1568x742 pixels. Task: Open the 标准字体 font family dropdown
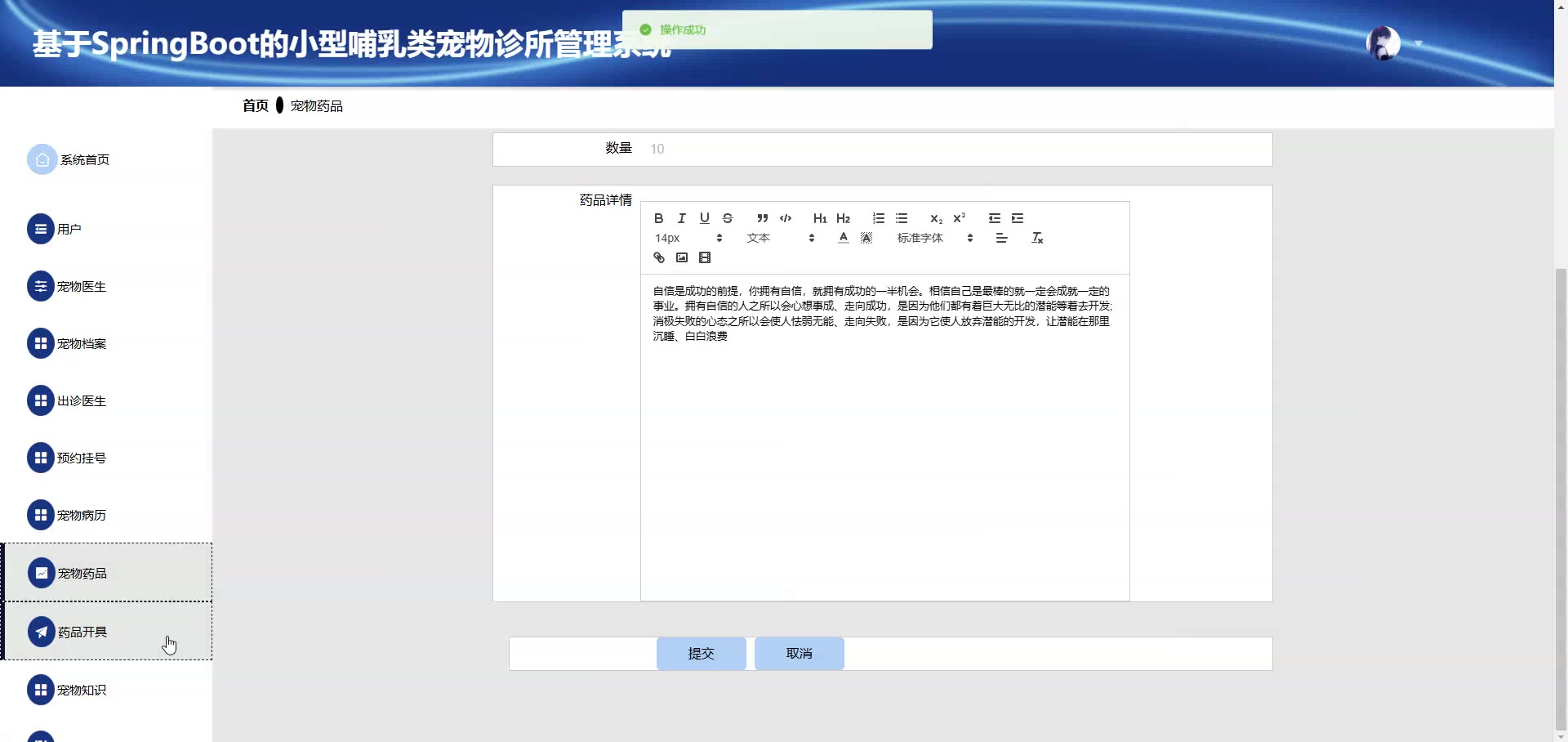coord(934,238)
